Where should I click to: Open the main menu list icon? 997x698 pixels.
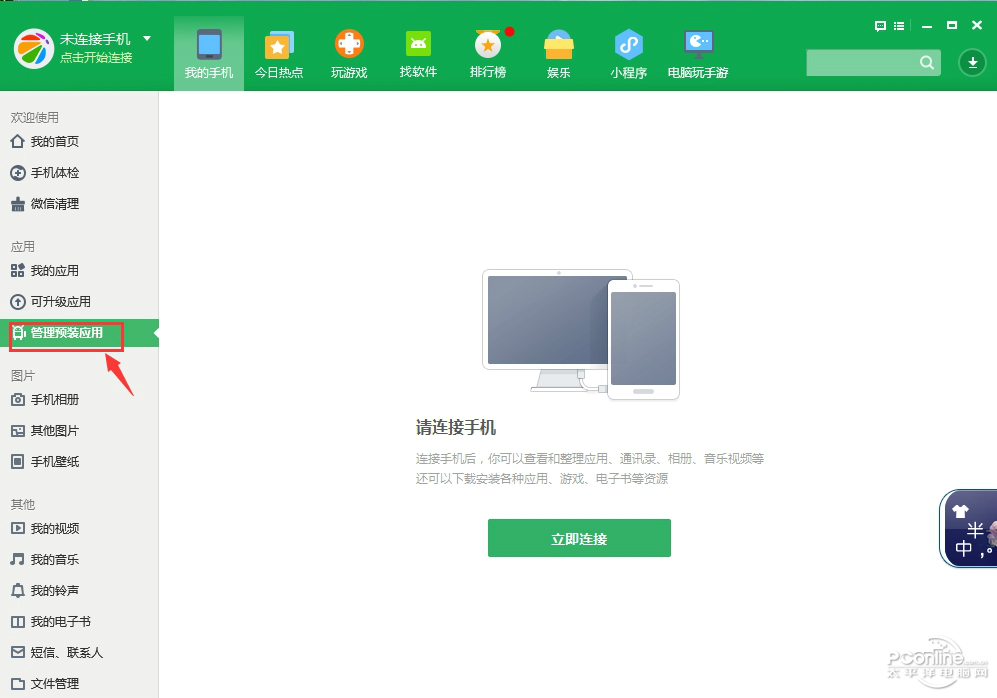(x=898, y=26)
